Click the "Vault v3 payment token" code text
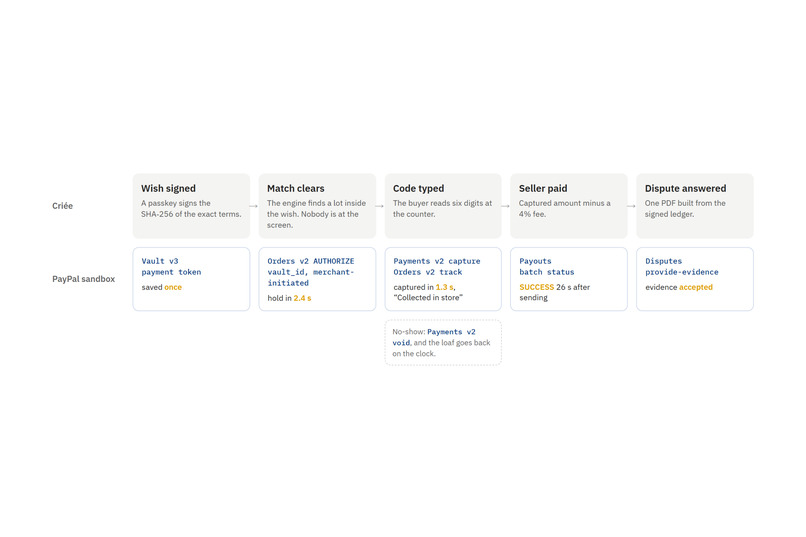The image size is (806, 537). pyautogui.click(x=171, y=266)
